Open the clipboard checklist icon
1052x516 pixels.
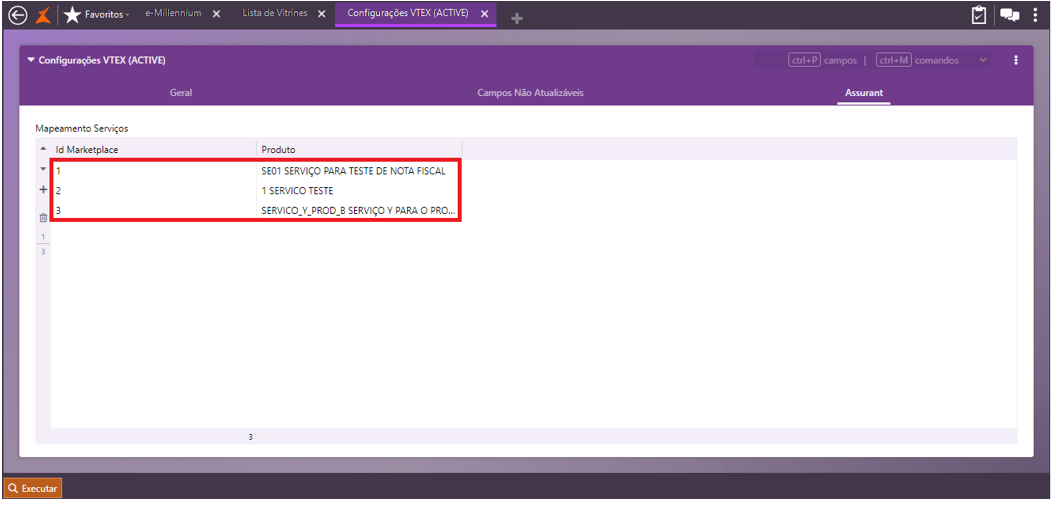click(979, 15)
